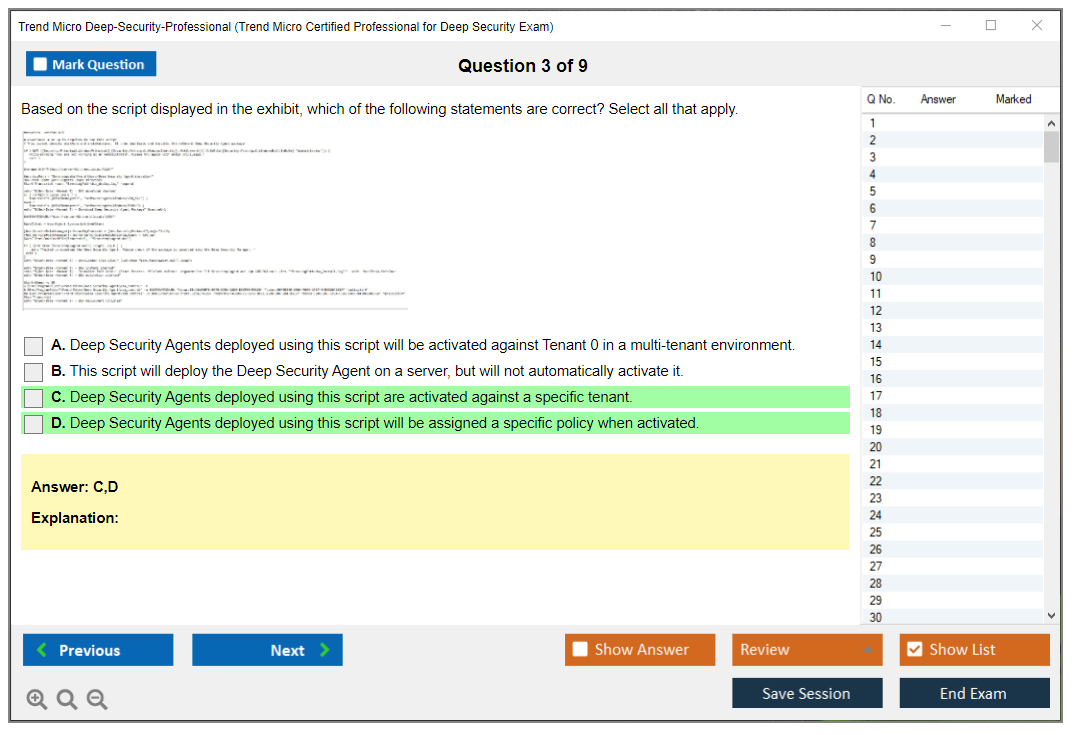Enable the Show Answer checkbox

pyautogui.click(x=580, y=650)
